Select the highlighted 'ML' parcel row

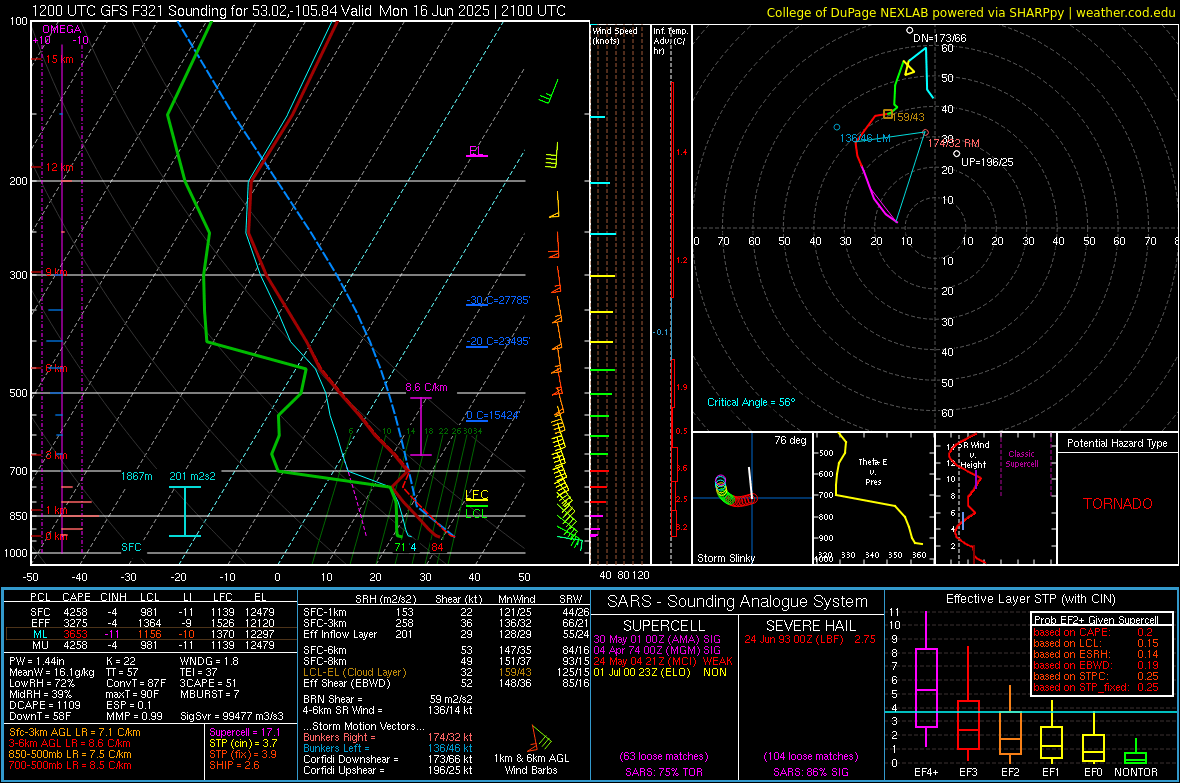[151, 634]
